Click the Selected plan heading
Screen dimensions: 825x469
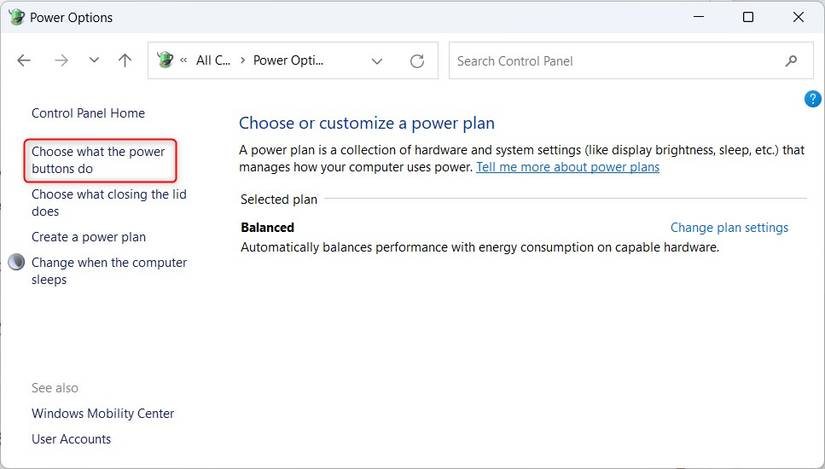coord(279,199)
